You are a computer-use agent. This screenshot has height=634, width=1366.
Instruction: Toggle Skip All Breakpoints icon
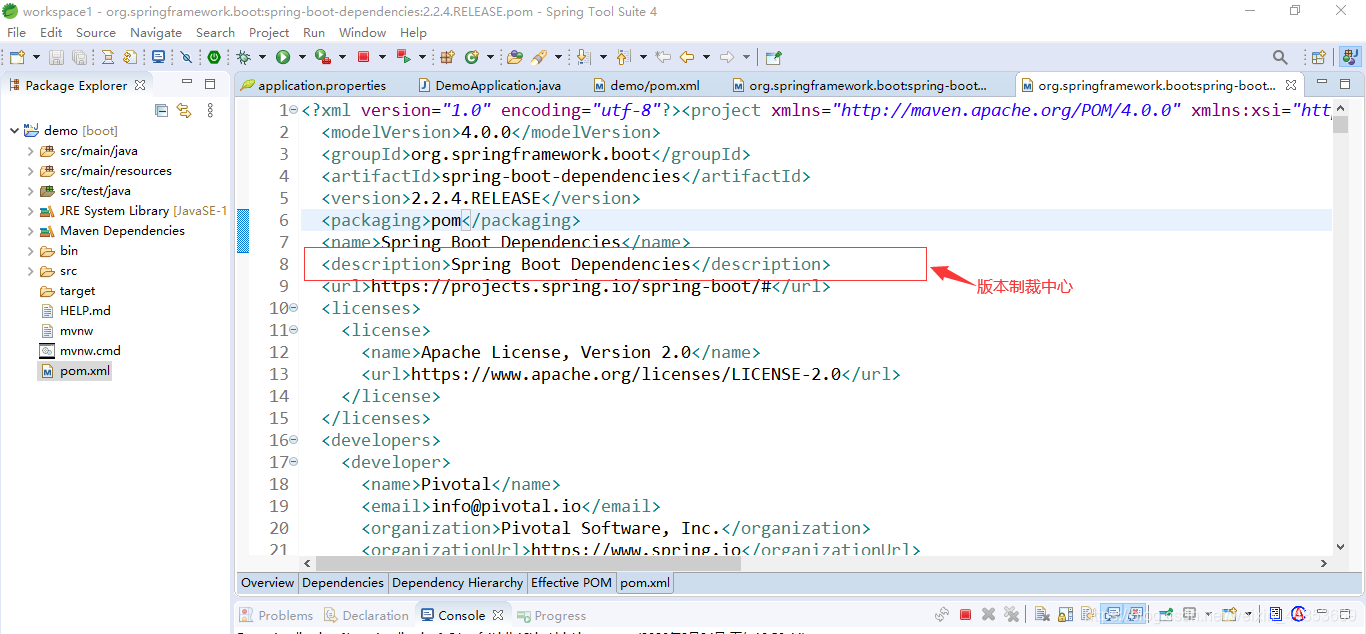point(186,57)
